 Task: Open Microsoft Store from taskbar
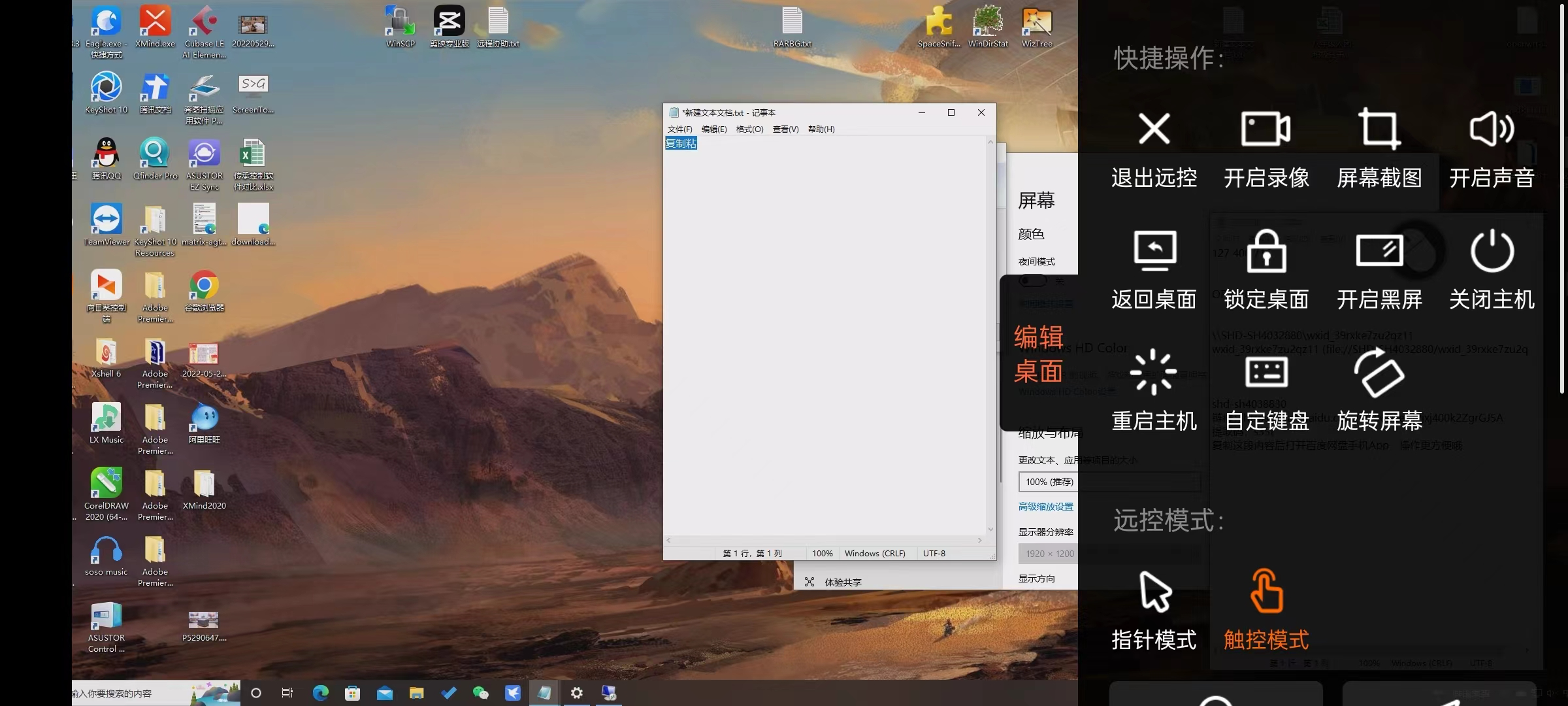pos(352,693)
